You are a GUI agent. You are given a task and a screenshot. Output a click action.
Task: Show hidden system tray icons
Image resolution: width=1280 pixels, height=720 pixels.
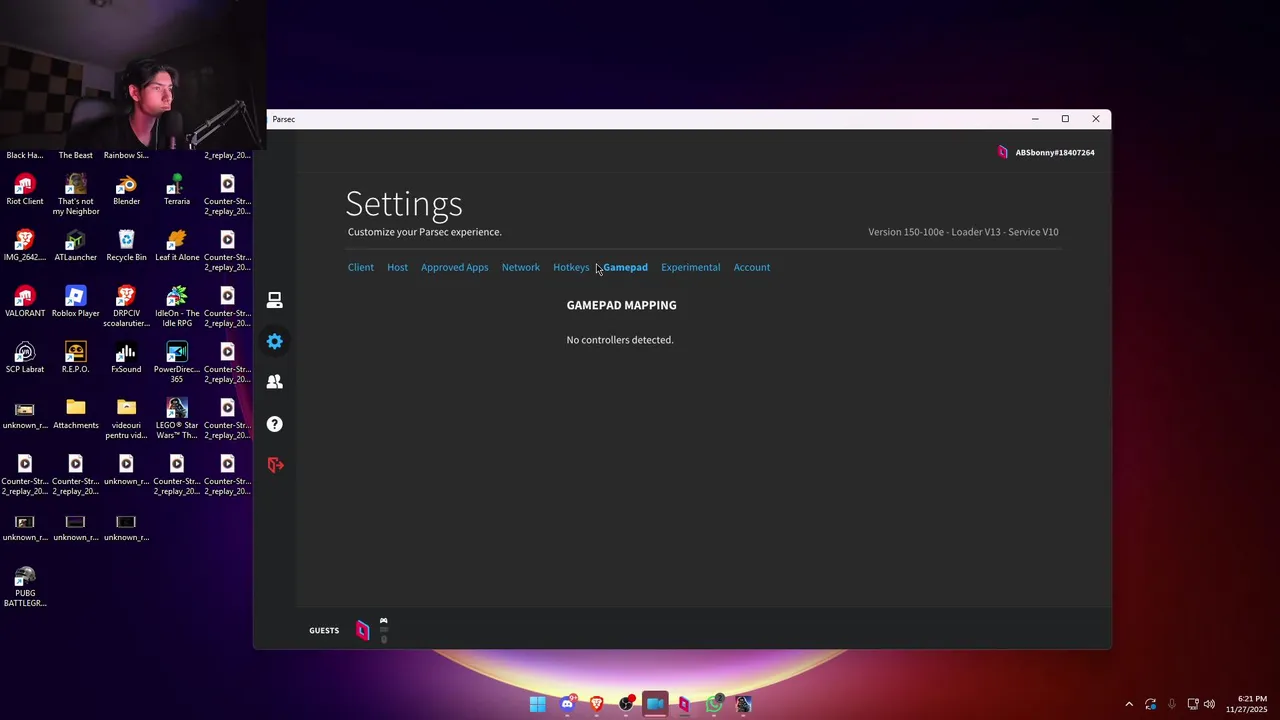[x=1129, y=704]
